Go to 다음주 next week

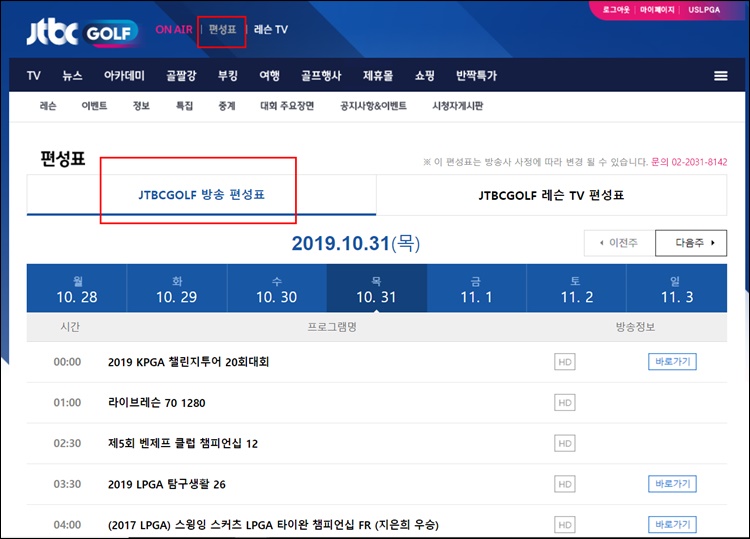[x=691, y=243]
